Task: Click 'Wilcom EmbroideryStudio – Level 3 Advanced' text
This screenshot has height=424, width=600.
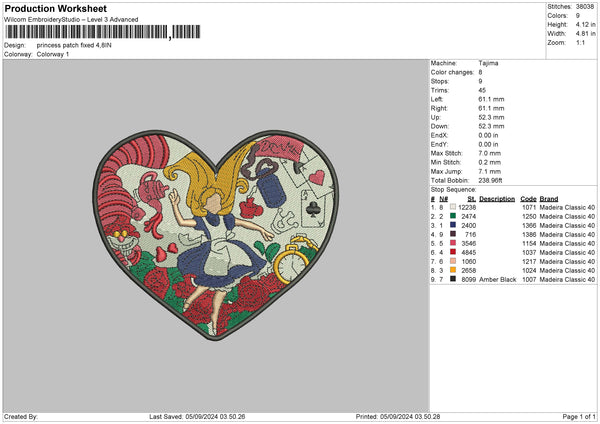Action: click(71, 20)
